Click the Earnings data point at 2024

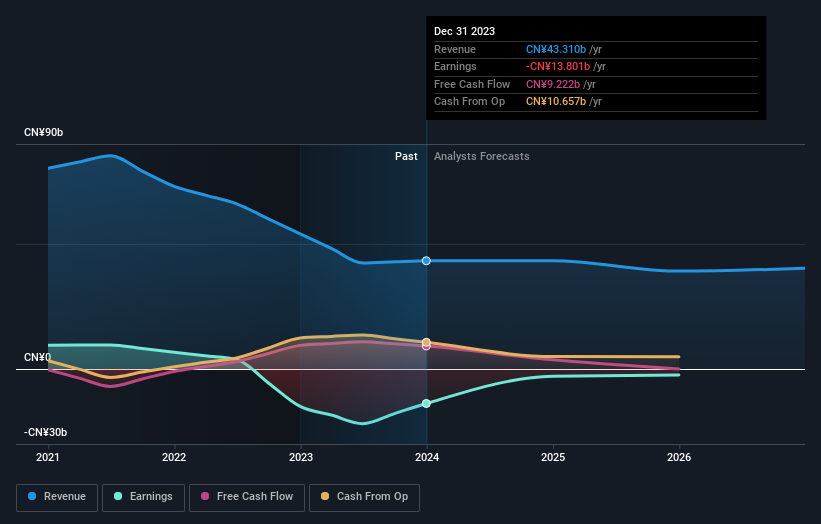426,403
